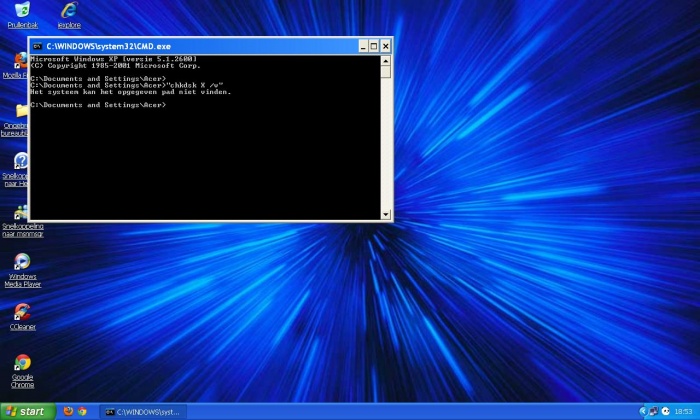700x420 pixels.
Task: Click the taskbar clock showing 18:53
Action: [683, 412]
